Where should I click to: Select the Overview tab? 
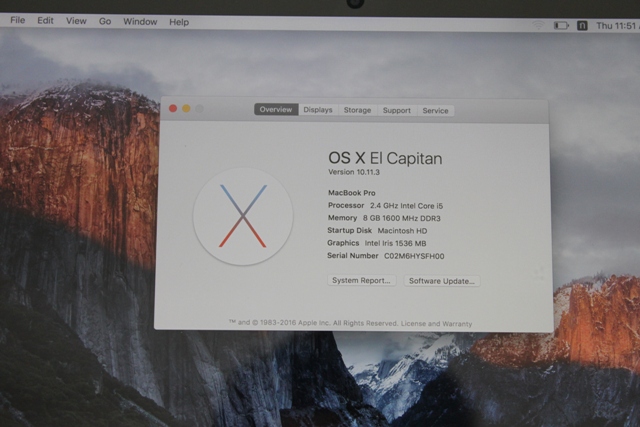point(276,109)
